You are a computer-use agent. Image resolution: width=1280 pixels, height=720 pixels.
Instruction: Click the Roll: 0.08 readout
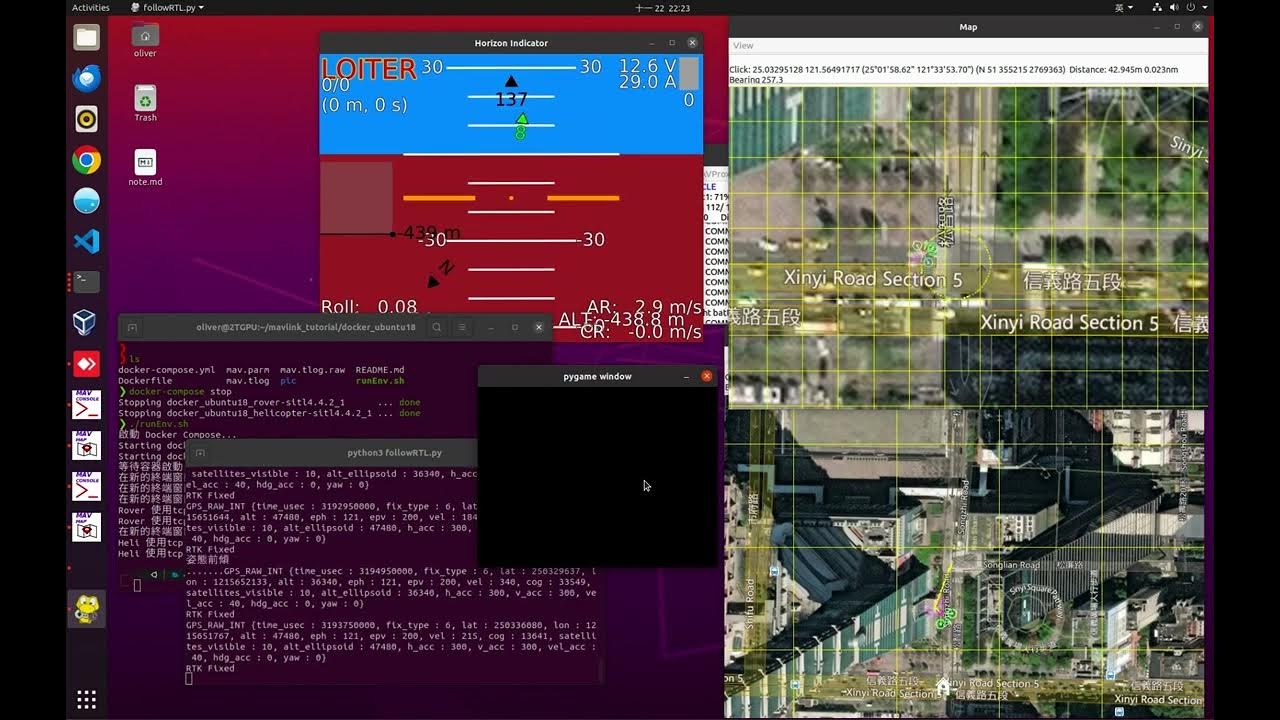pos(369,307)
